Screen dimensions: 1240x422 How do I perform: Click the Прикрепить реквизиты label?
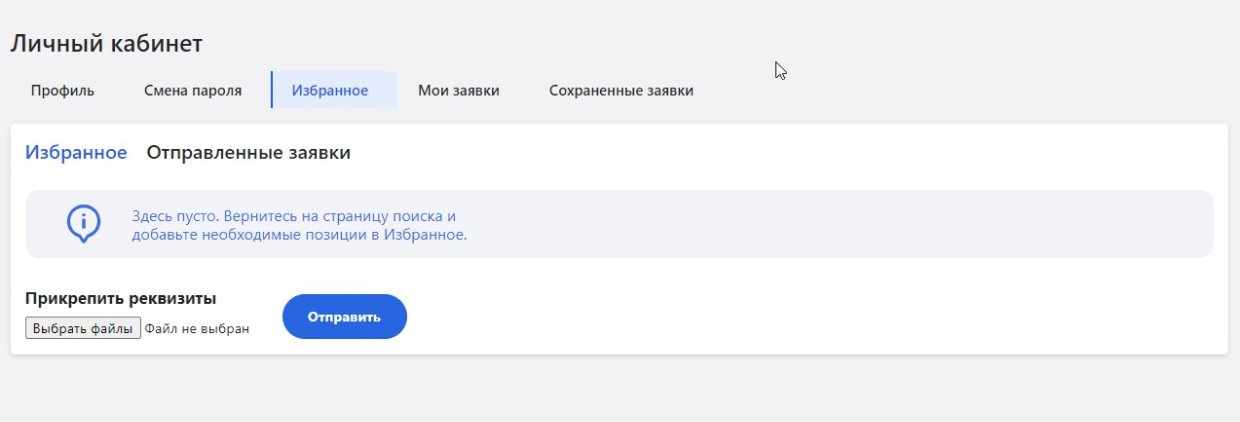[121, 298]
